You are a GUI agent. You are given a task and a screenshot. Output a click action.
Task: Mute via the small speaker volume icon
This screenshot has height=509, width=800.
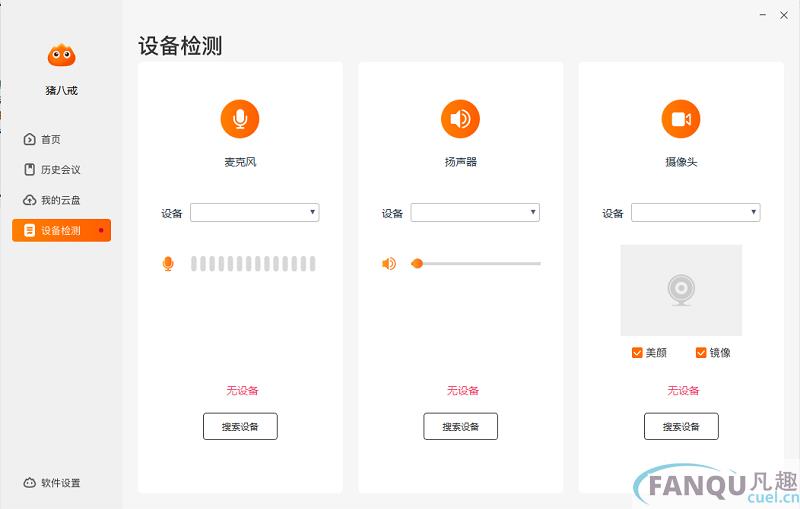389,264
